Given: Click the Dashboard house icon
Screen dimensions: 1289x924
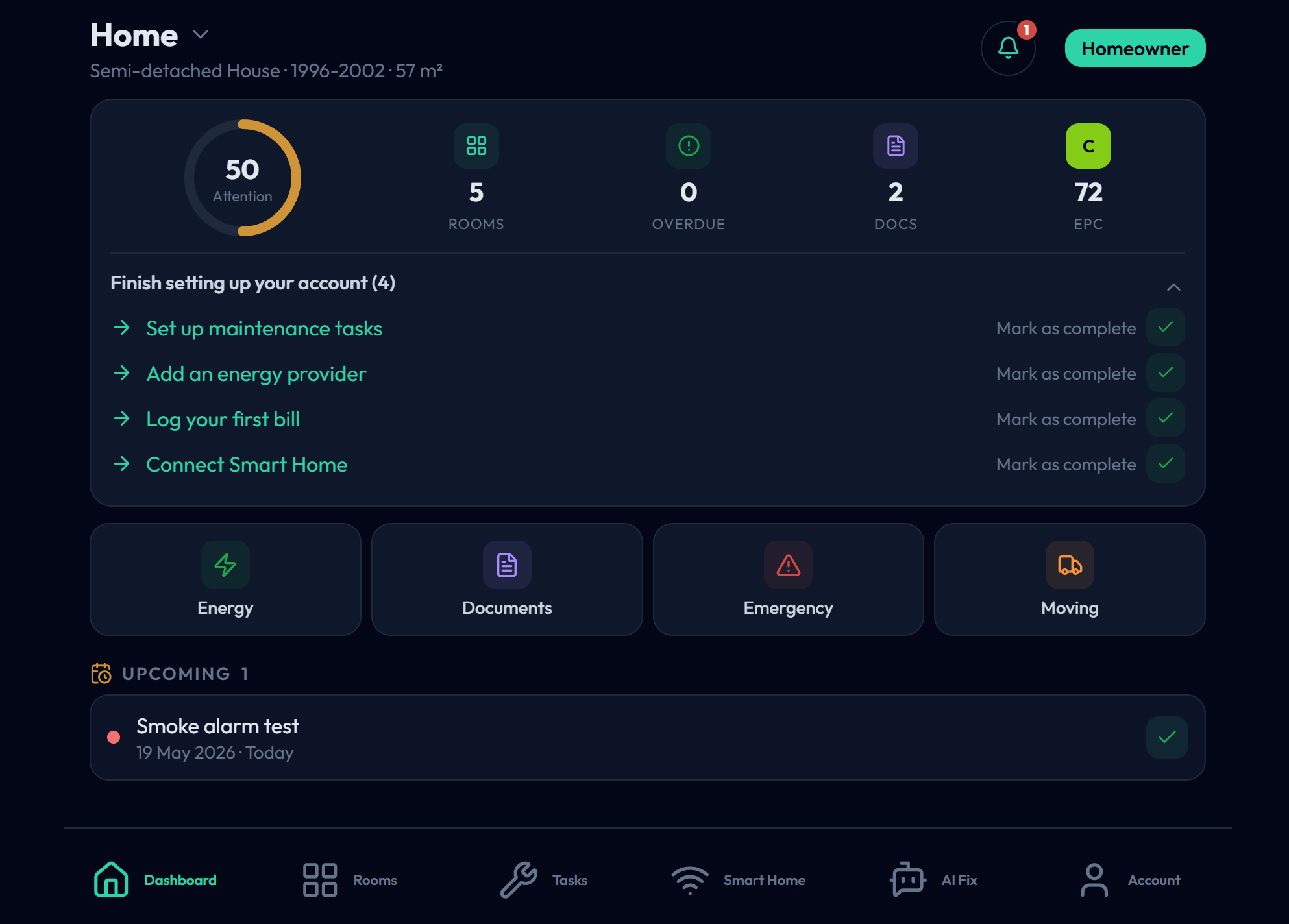Looking at the screenshot, I should tap(111, 880).
